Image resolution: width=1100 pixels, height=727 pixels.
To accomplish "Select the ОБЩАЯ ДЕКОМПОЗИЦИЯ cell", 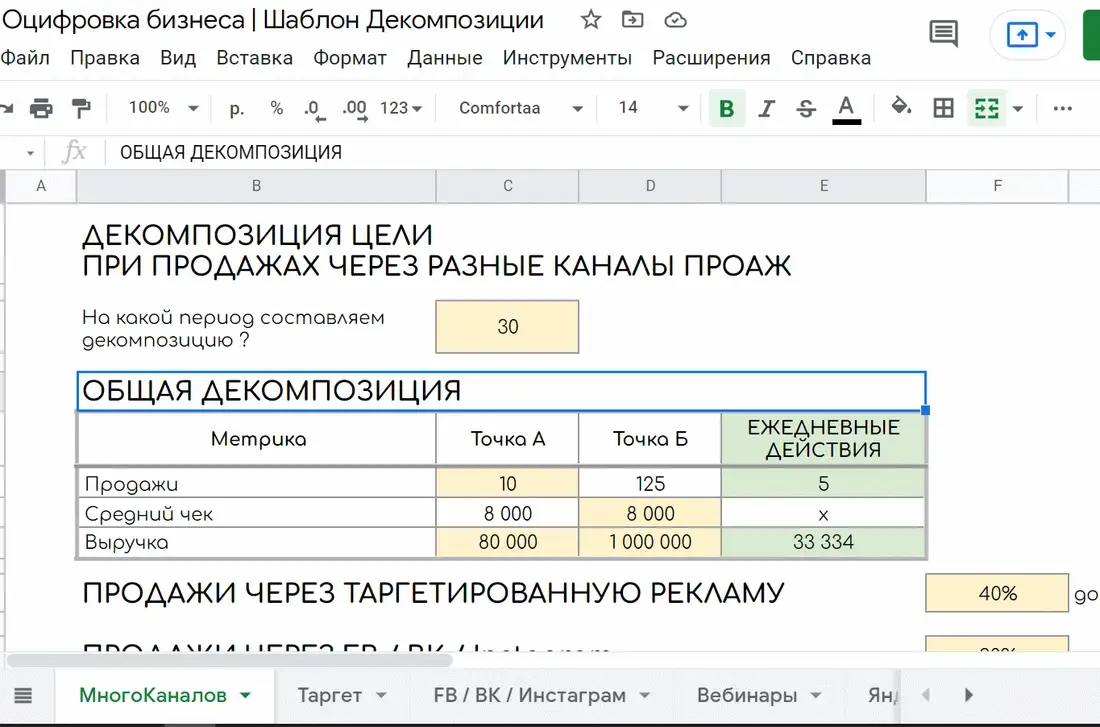I will pyautogui.click(x=501, y=391).
